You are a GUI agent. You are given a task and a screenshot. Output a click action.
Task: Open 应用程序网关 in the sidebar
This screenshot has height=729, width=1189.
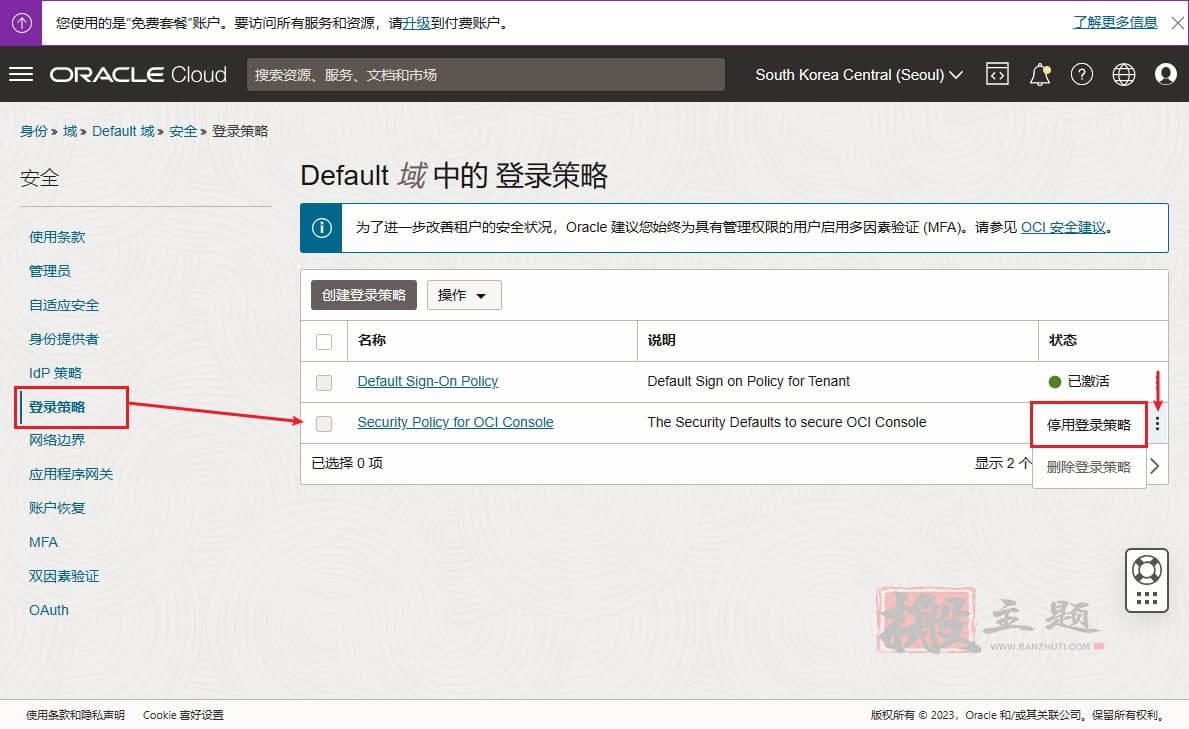click(71, 474)
